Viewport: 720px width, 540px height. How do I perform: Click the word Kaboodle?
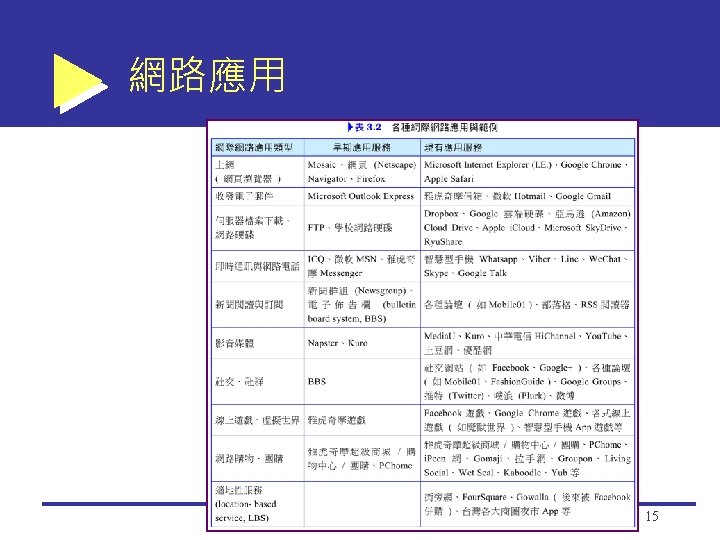522,472
